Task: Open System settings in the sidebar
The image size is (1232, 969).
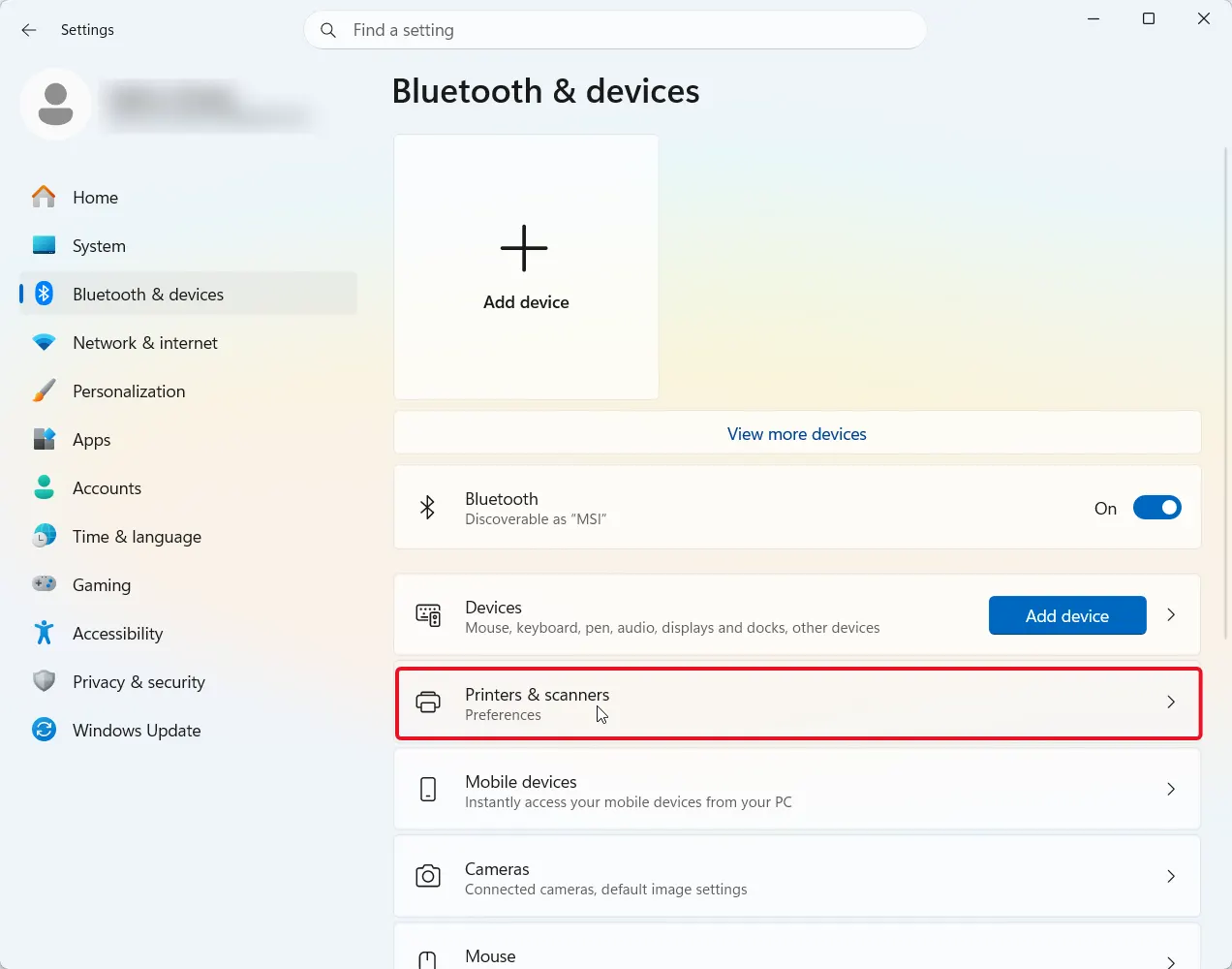Action: coord(99,246)
